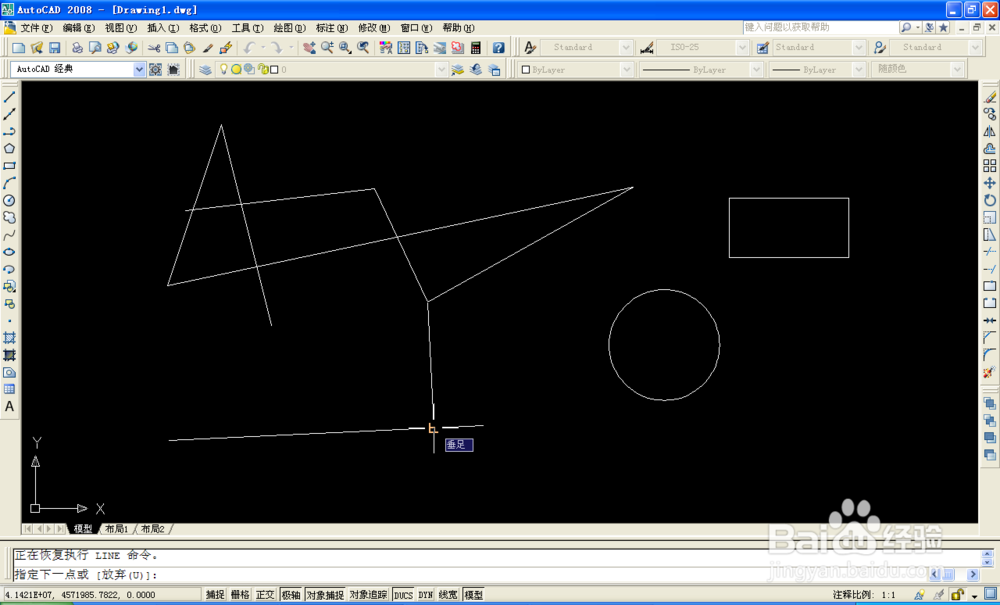Activate the Pan realtime hand icon
The width and height of the screenshot is (1000, 605).
(309, 48)
